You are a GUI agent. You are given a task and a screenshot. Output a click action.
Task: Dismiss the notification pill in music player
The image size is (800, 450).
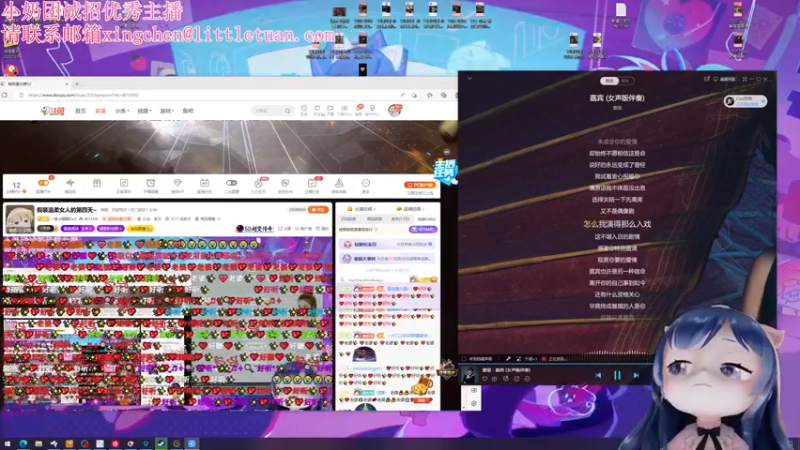coord(763,101)
